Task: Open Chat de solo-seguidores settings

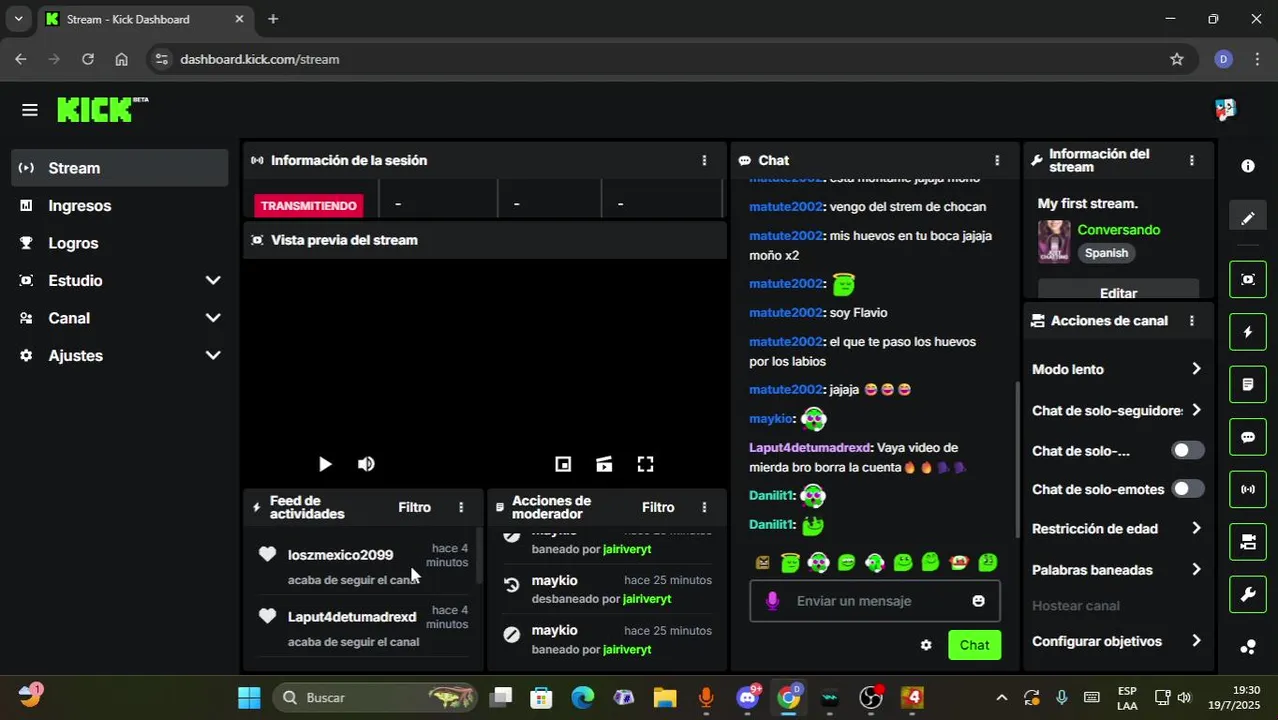Action: [1117, 410]
